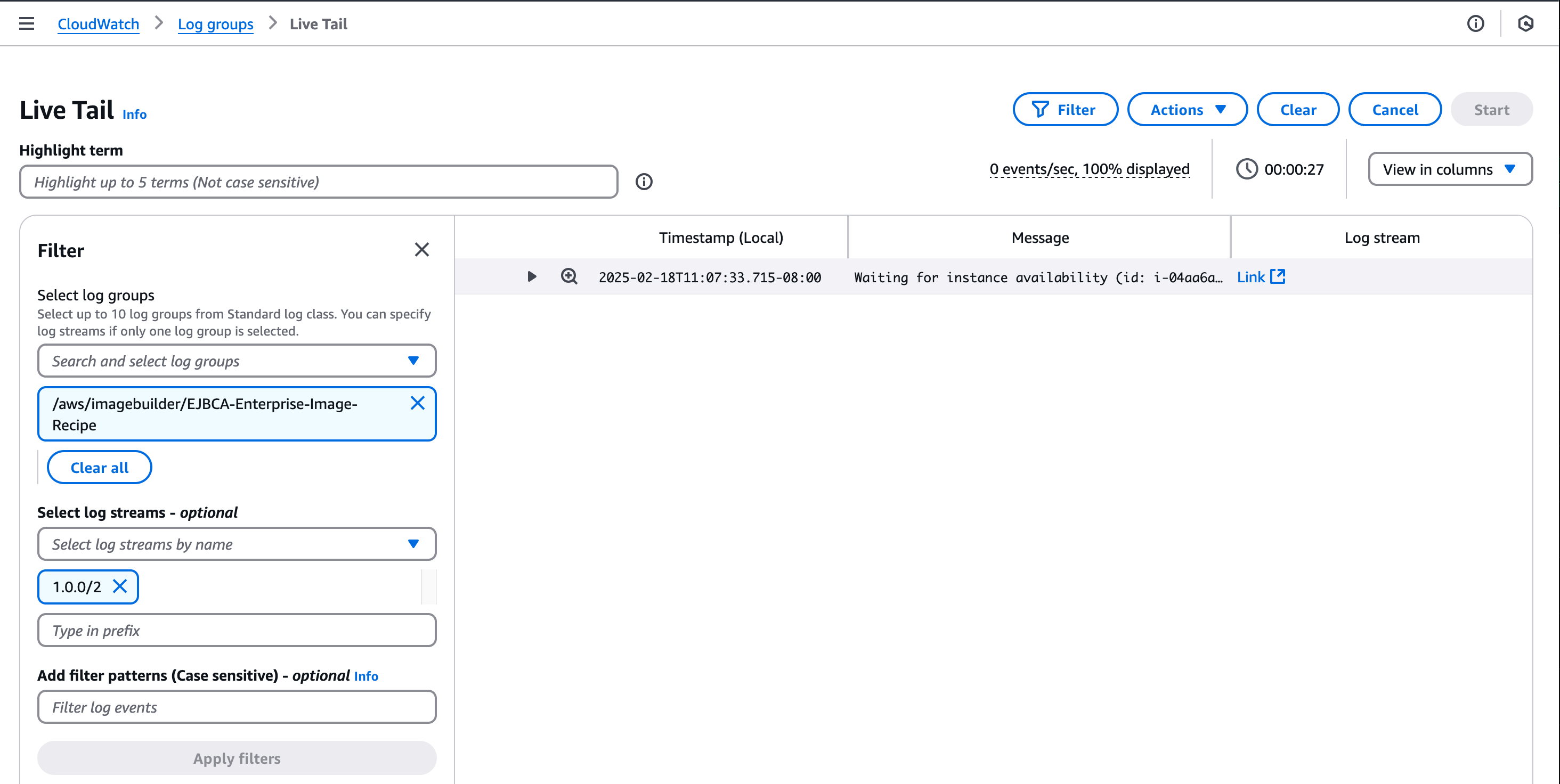Close the Filter panel with X

click(x=421, y=249)
